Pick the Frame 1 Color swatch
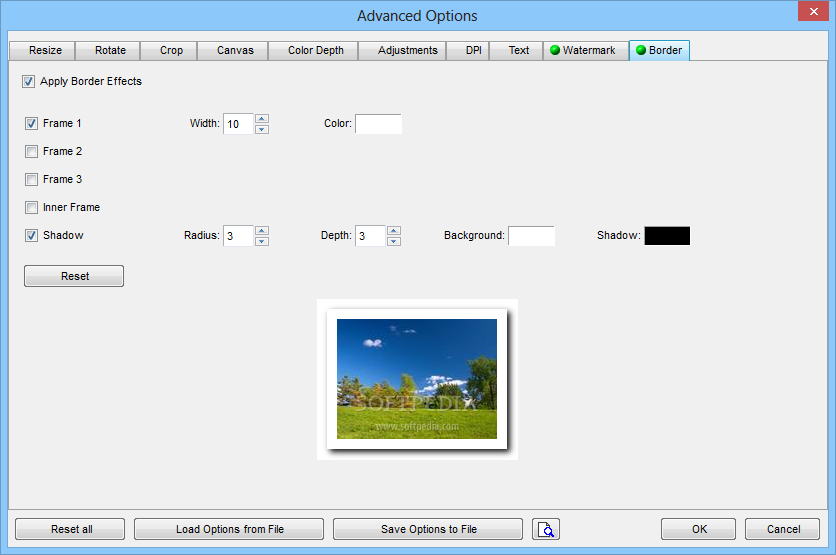The image size is (836, 555). [x=379, y=124]
